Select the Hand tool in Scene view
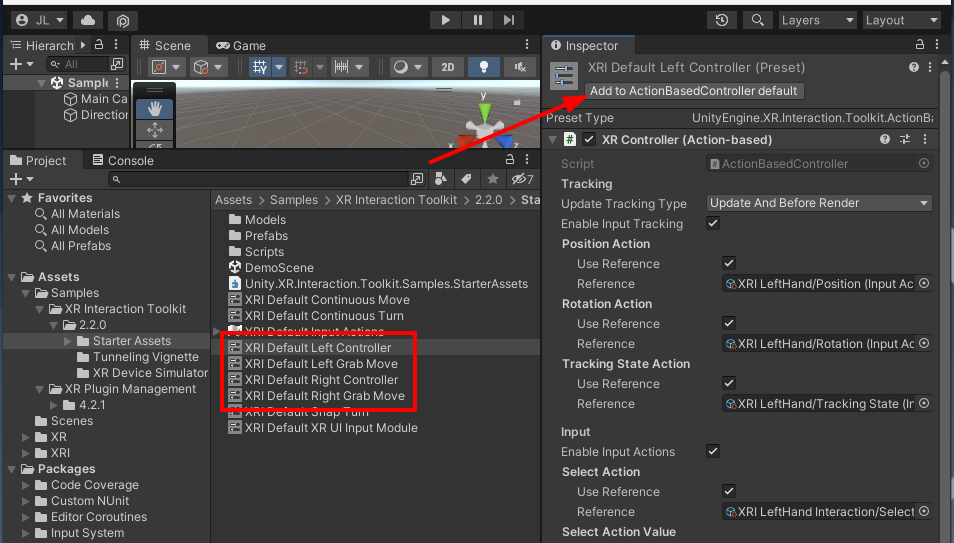This screenshot has height=543, width=954. point(155,108)
